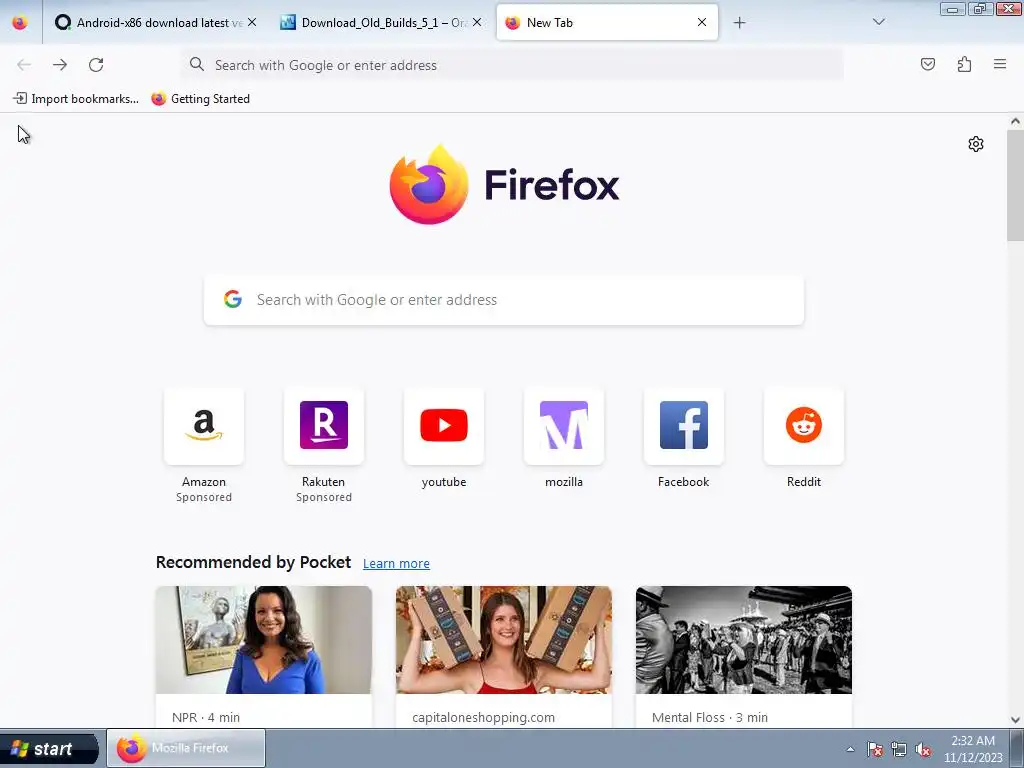Open the Windows start menu
The image size is (1024, 768).
coord(49,748)
